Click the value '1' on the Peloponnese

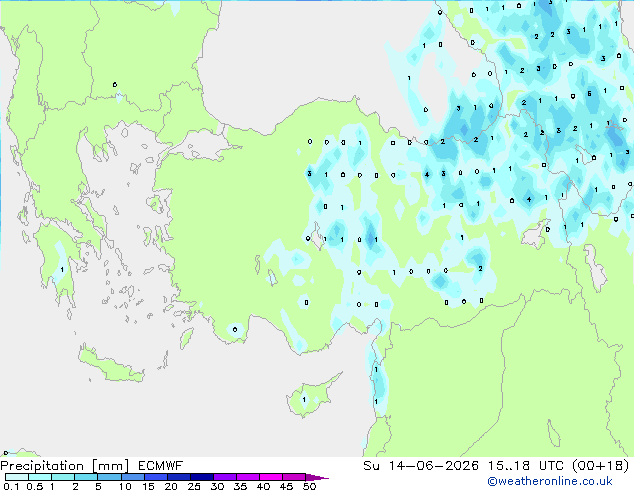[62, 270]
